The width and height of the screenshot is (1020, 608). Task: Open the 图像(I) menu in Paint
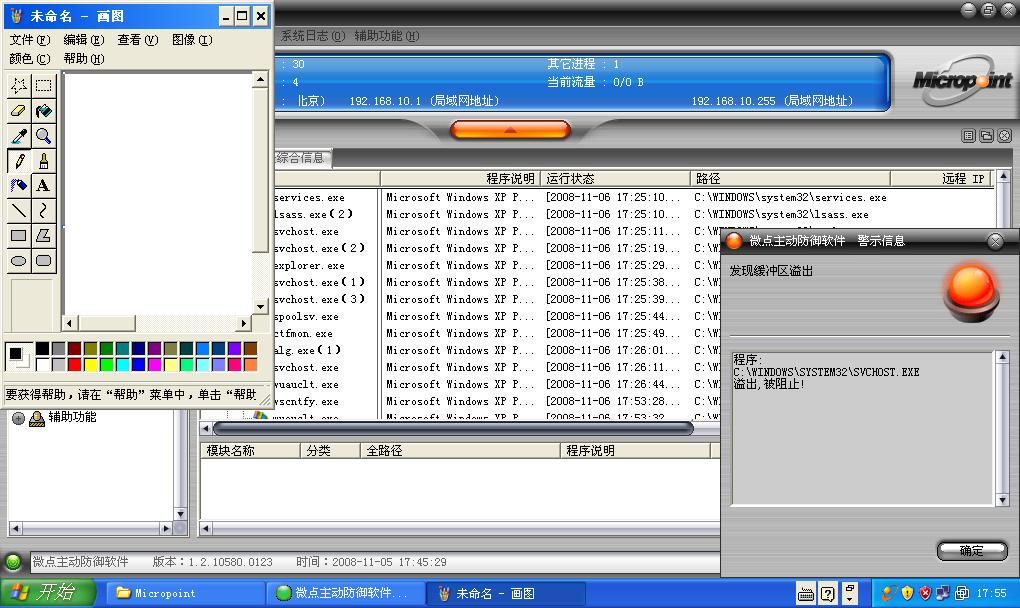(192, 40)
